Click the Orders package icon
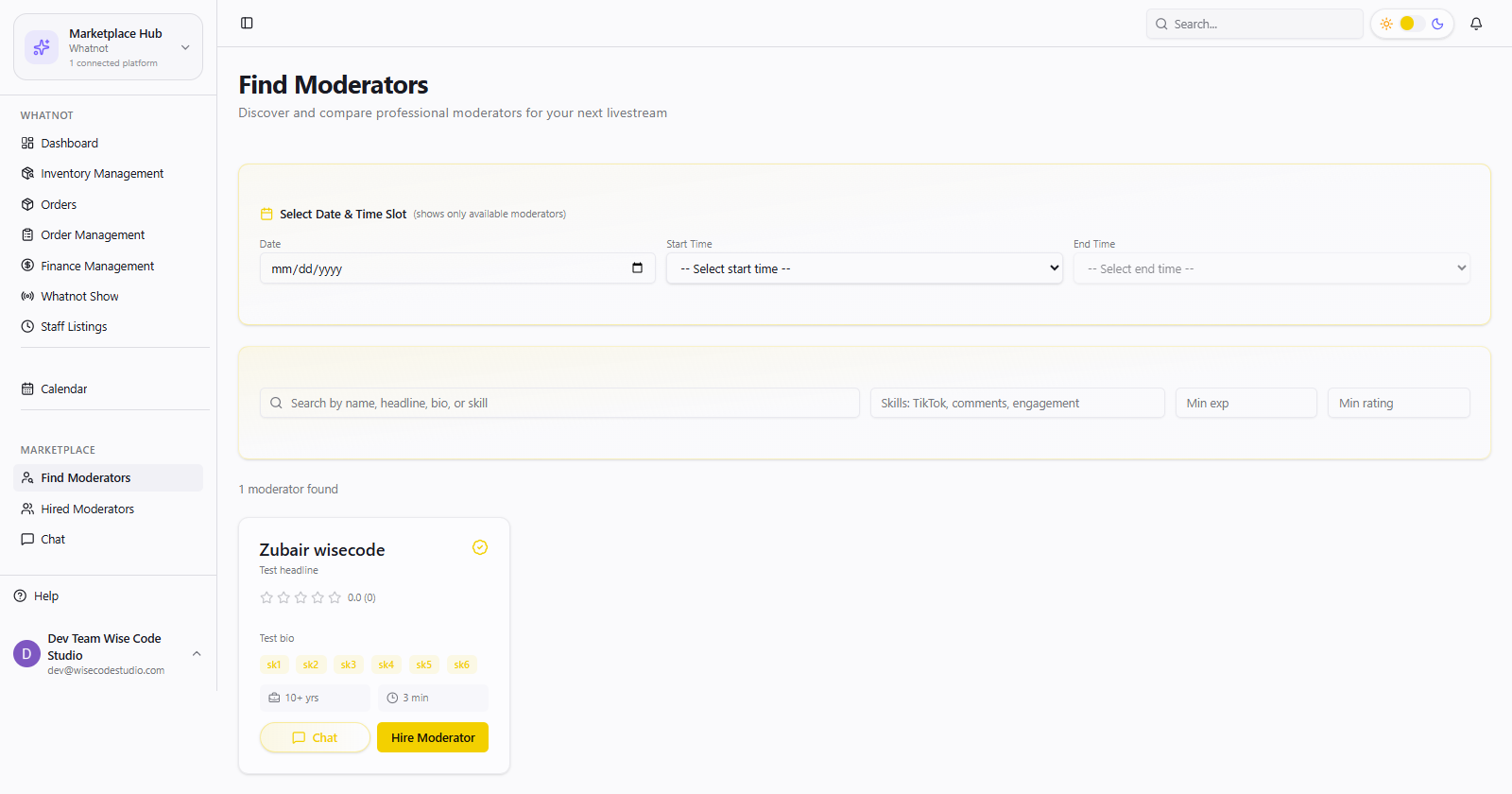 coord(27,204)
